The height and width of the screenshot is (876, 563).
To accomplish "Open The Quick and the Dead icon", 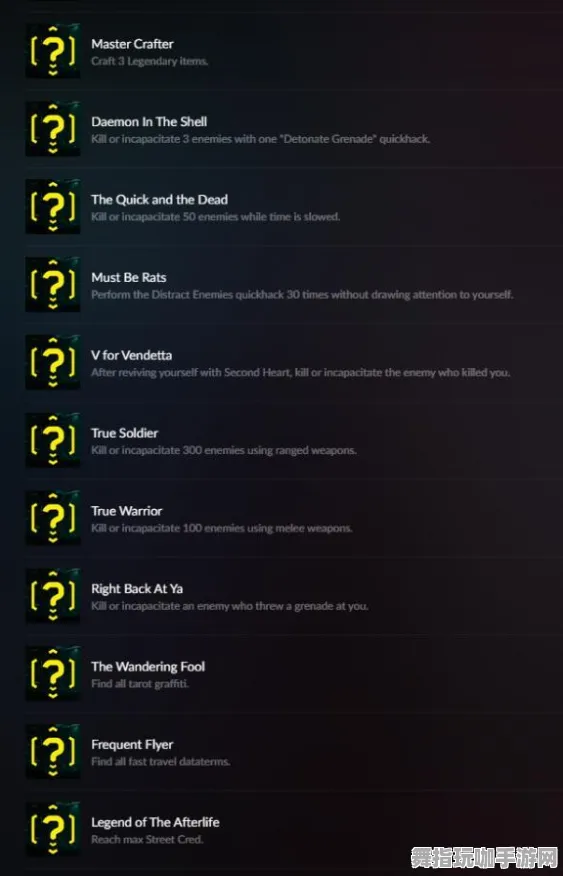I will pos(53,207).
